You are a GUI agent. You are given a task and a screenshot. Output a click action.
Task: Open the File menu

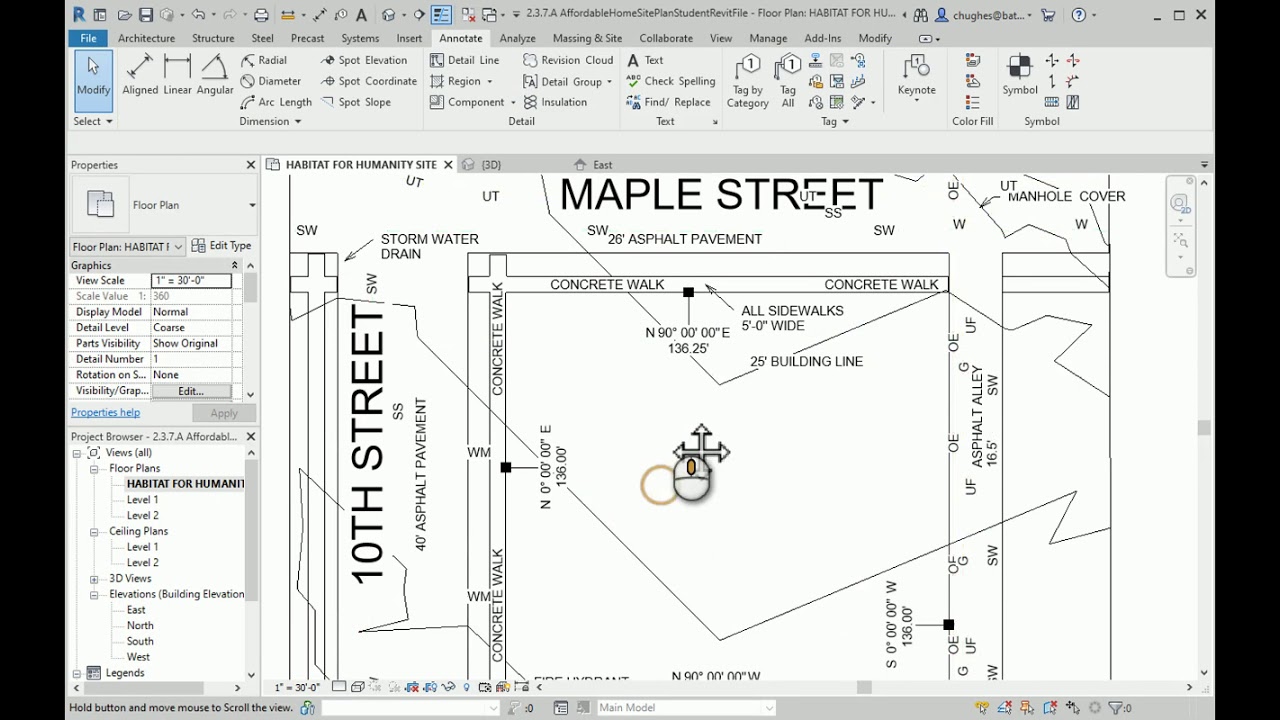tap(88, 38)
